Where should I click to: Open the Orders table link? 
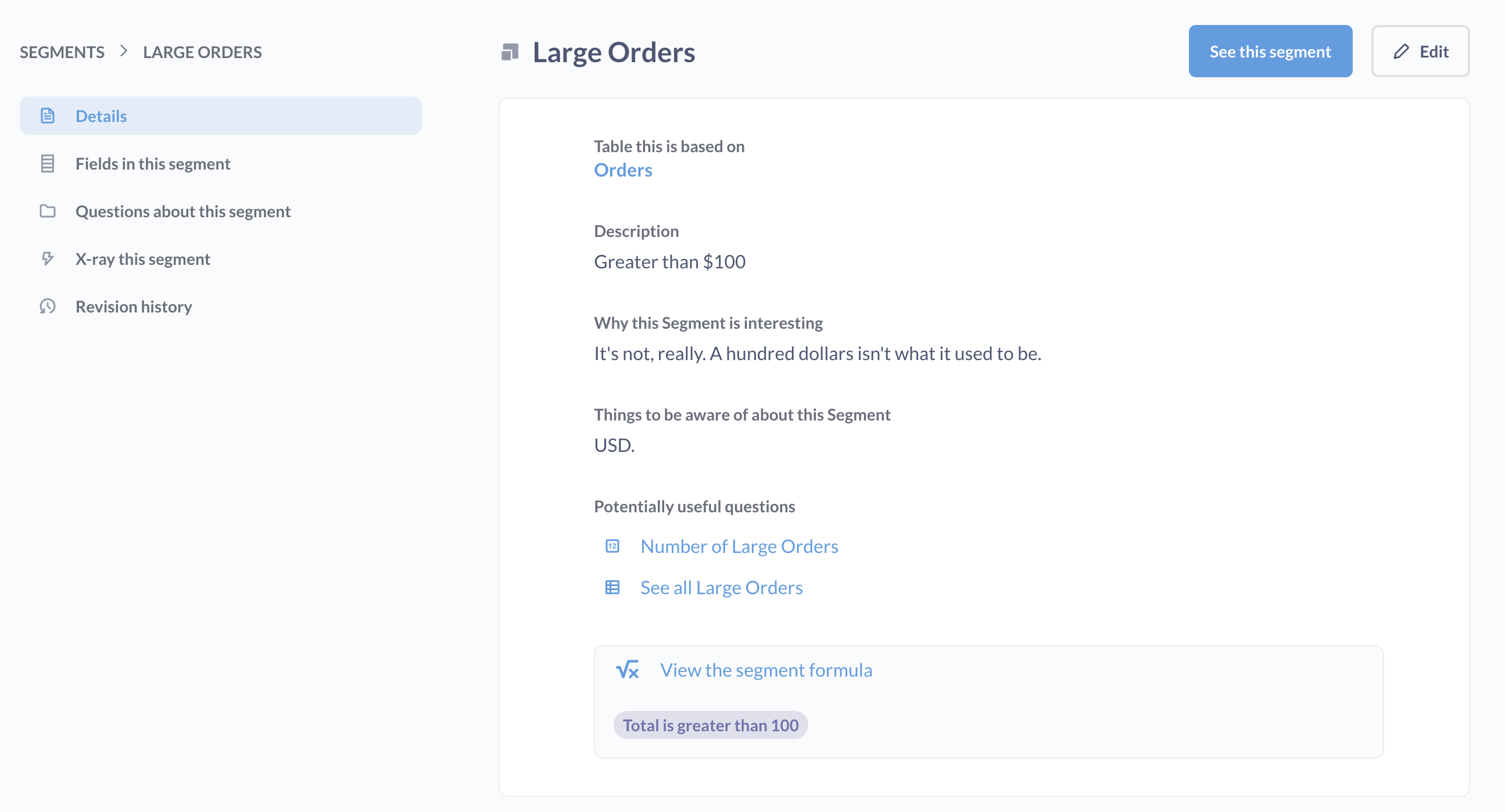tap(623, 170)
